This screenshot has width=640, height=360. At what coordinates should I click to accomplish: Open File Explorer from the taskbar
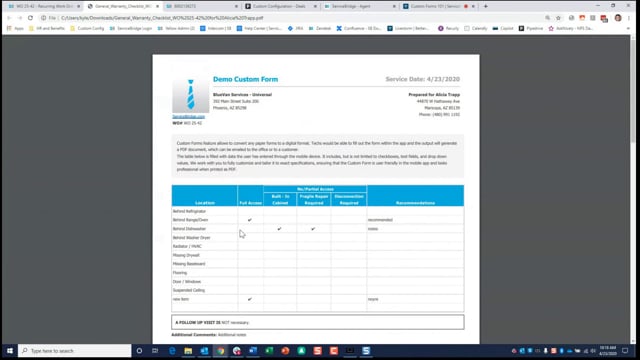point(188,351)
